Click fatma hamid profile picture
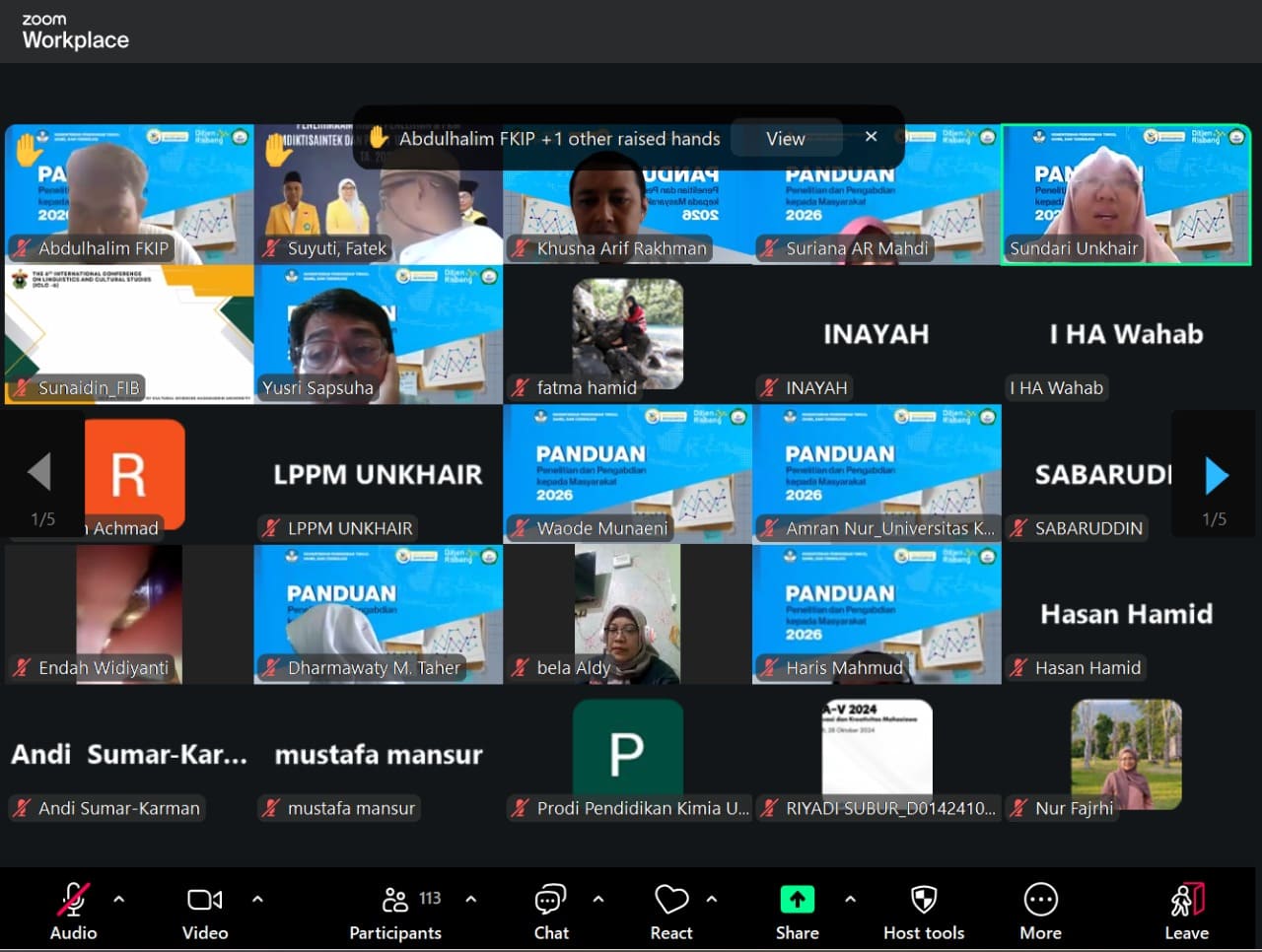Image resolution: width=1262 pixels, height=952 pixels. [628, 333]
